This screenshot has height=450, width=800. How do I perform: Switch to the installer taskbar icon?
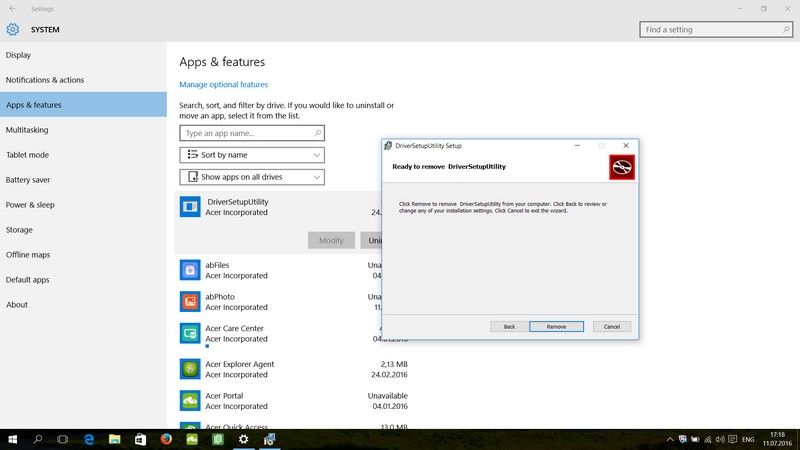(x=270, y=439)
